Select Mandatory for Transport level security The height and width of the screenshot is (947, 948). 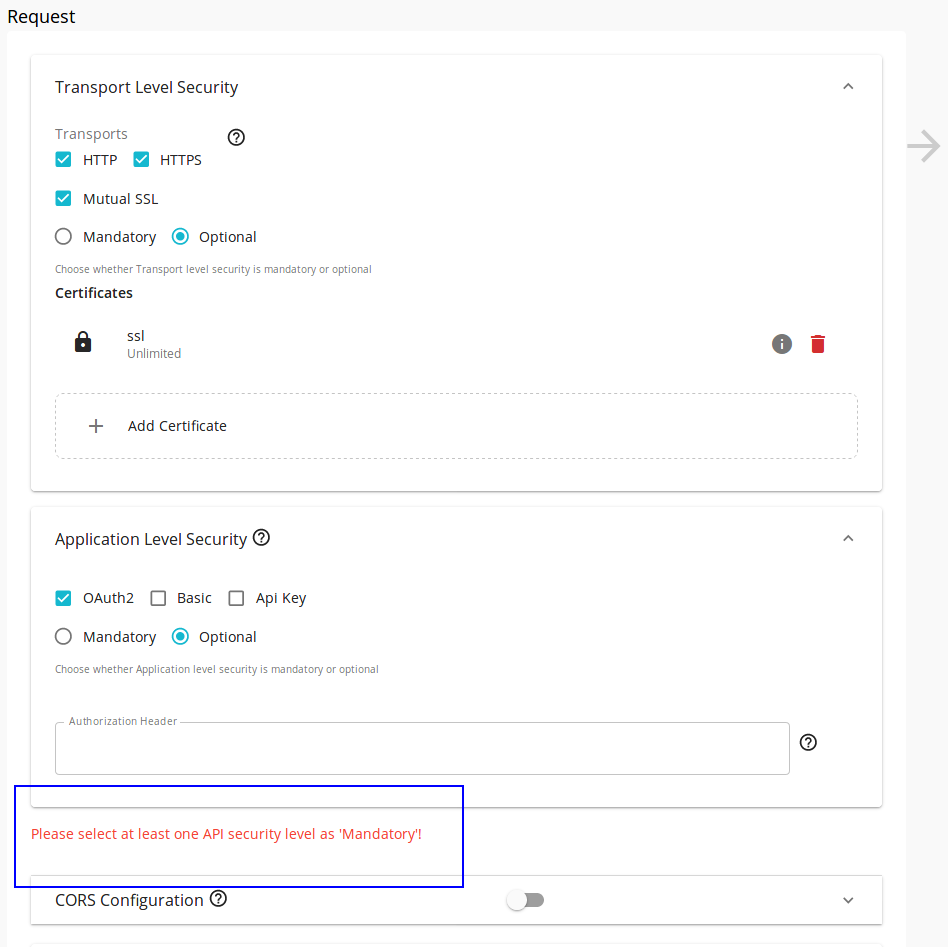(x=63, y=236)
